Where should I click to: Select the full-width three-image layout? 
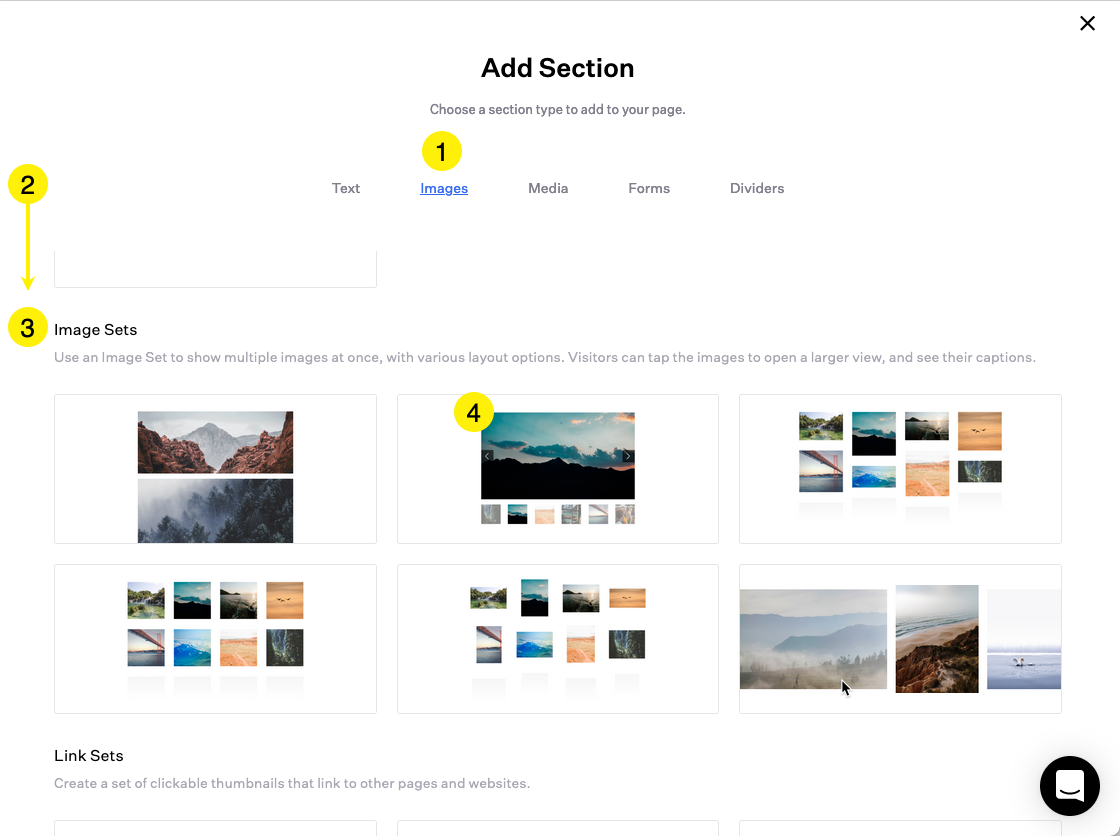899,639
